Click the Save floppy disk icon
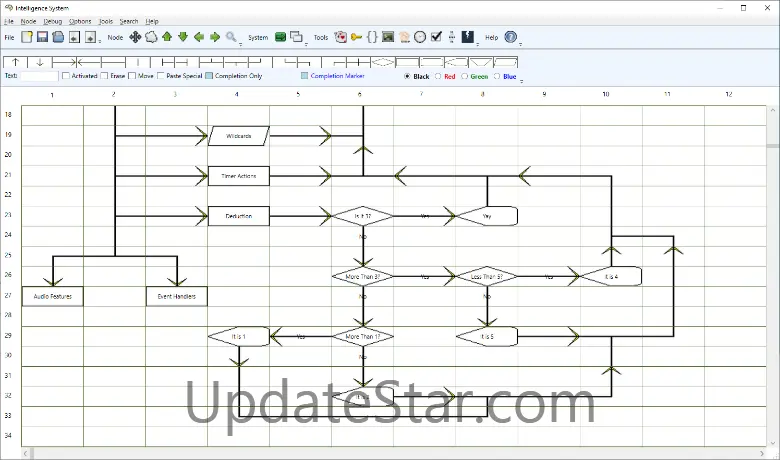 [x=43, y=37]
